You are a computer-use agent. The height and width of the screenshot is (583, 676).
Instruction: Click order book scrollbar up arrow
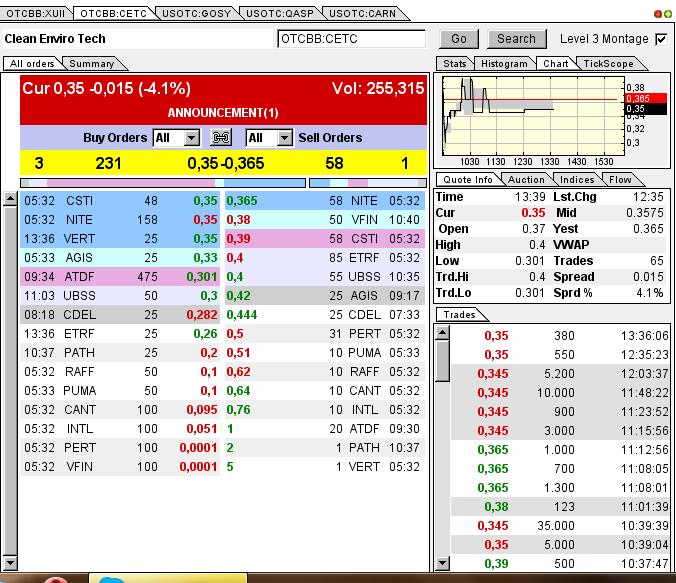point(10,199)
